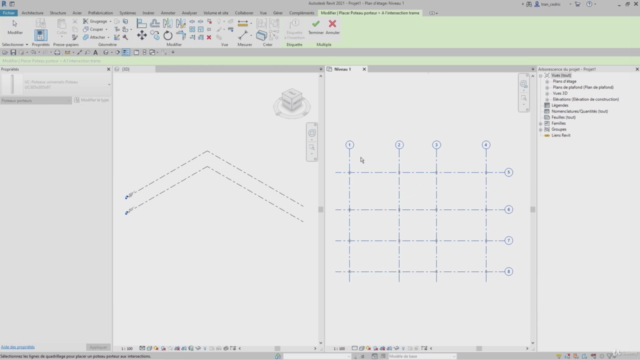Click zoom icon in Niveau 1 navigation bar
The image size is (640, 360).
(x=524, y=98)
